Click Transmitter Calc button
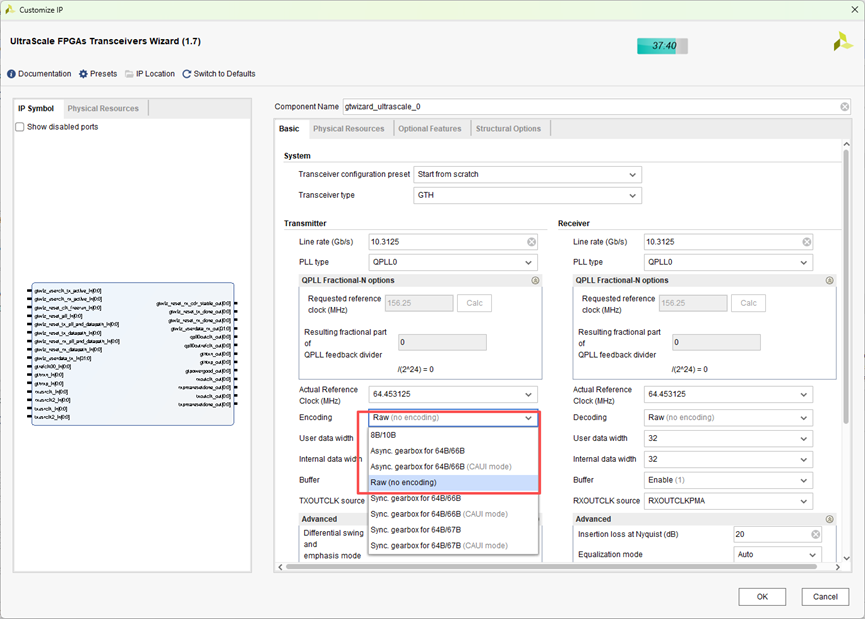The width and height of the screenshot is (865, 619). point(474,303)
